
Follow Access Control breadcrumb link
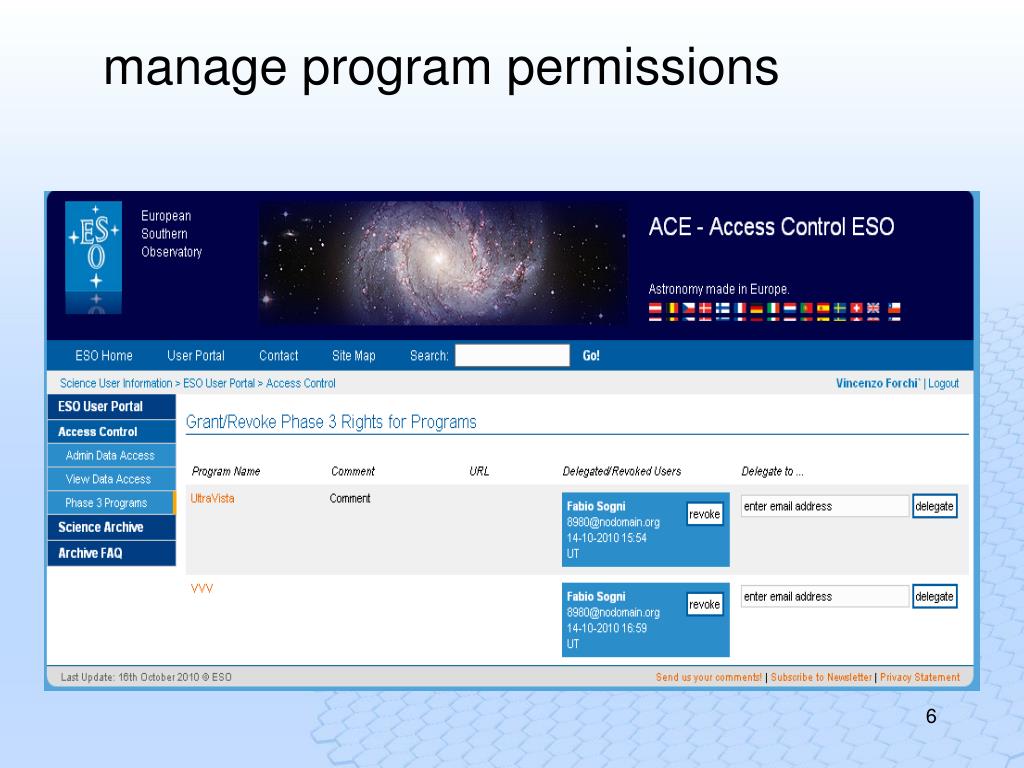(300, 383)
